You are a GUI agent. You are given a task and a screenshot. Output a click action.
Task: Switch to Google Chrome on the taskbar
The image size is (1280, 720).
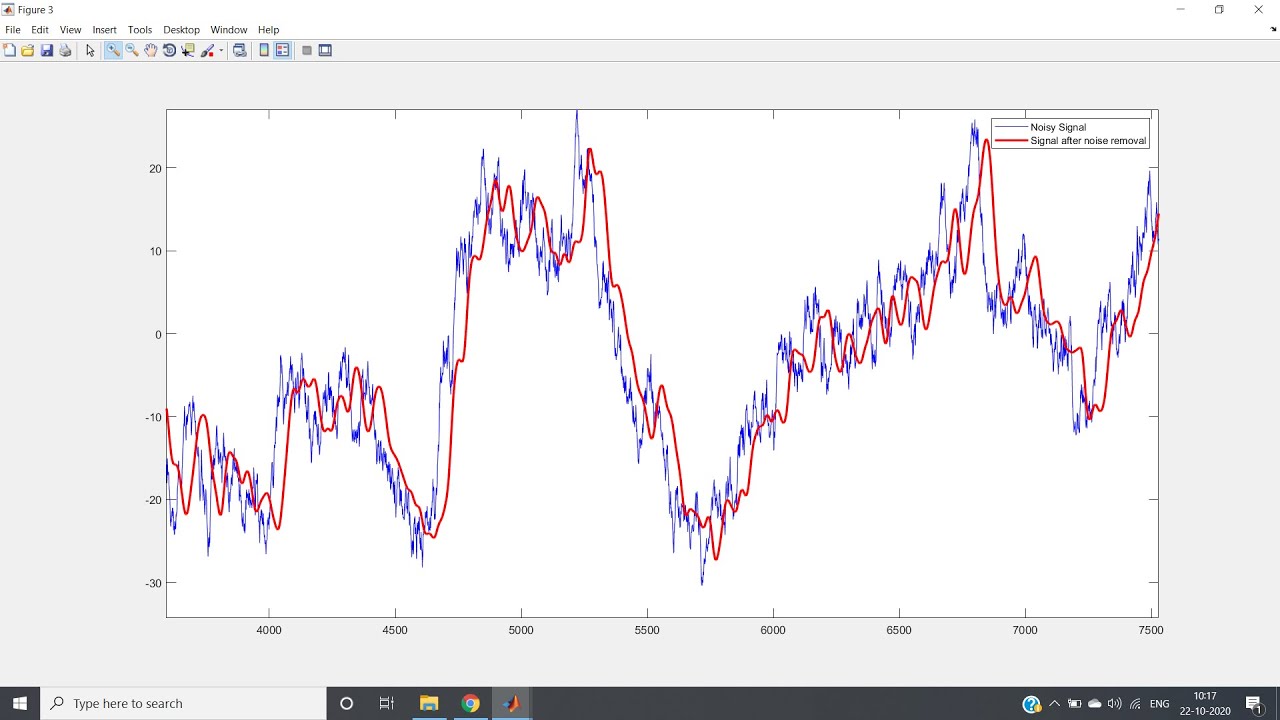click(x=470, y=703)
